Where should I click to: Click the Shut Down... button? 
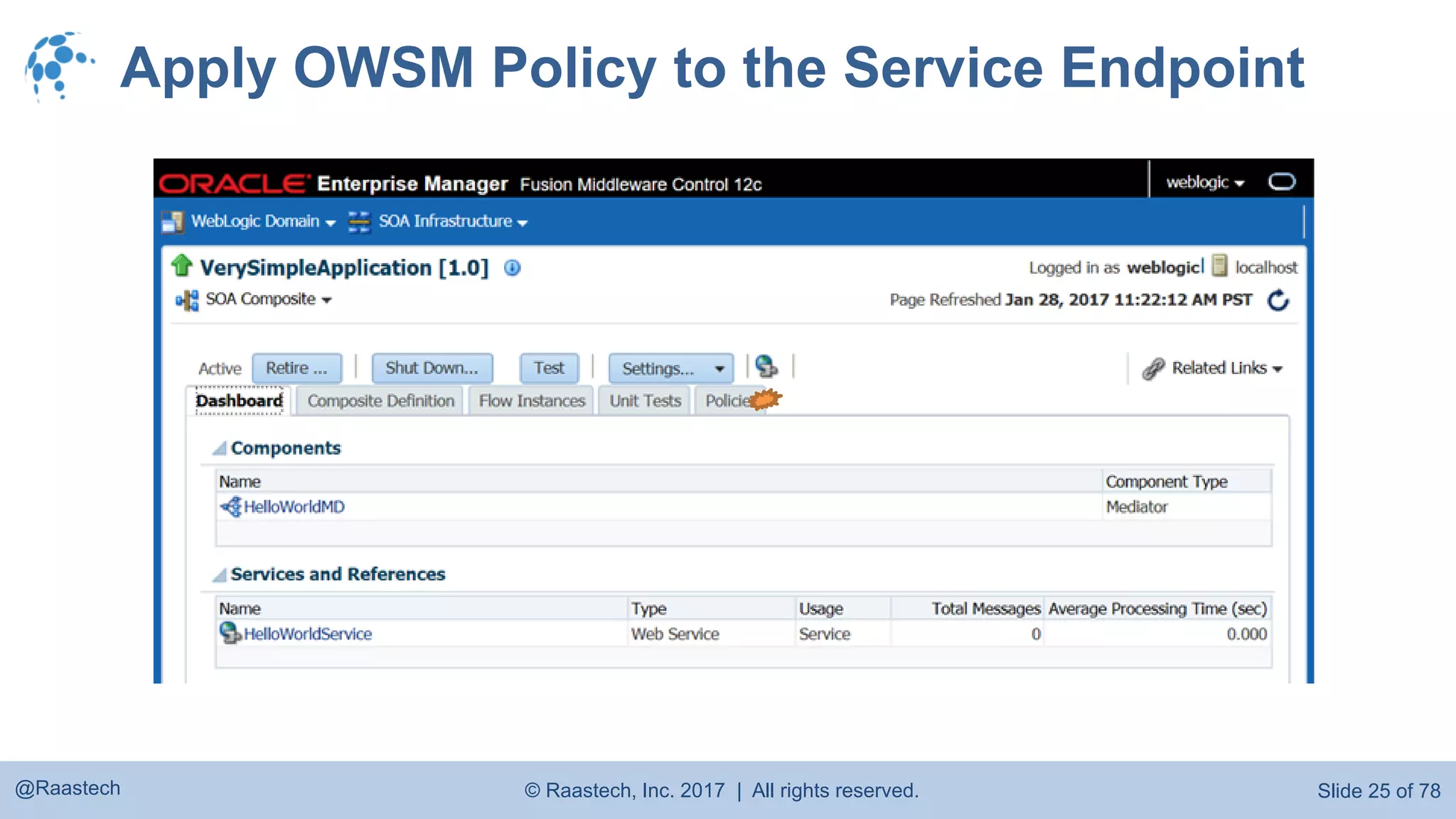point(432,368)
